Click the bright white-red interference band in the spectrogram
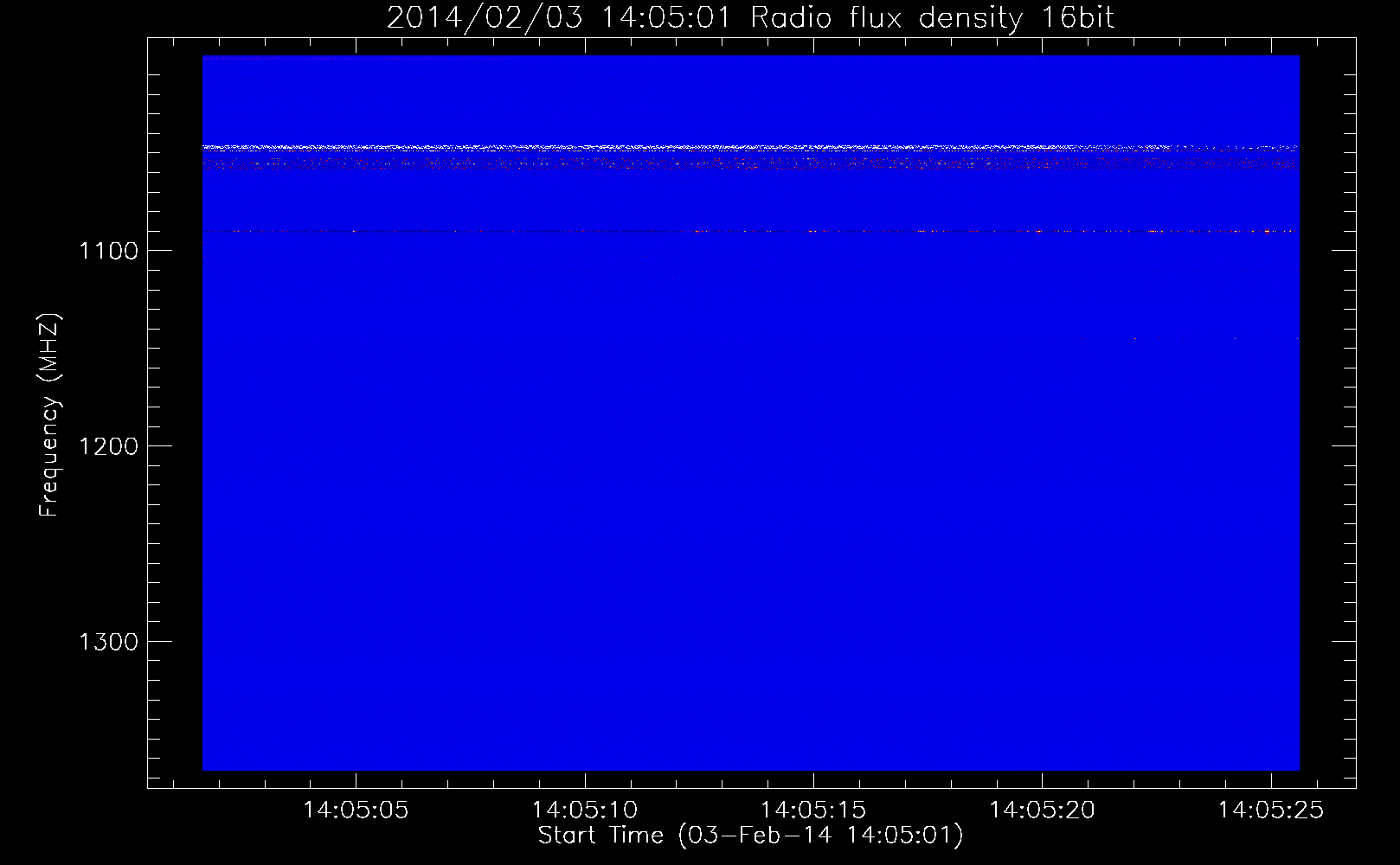The height and width of the screenshot is (865, 1400). point(750,148)
